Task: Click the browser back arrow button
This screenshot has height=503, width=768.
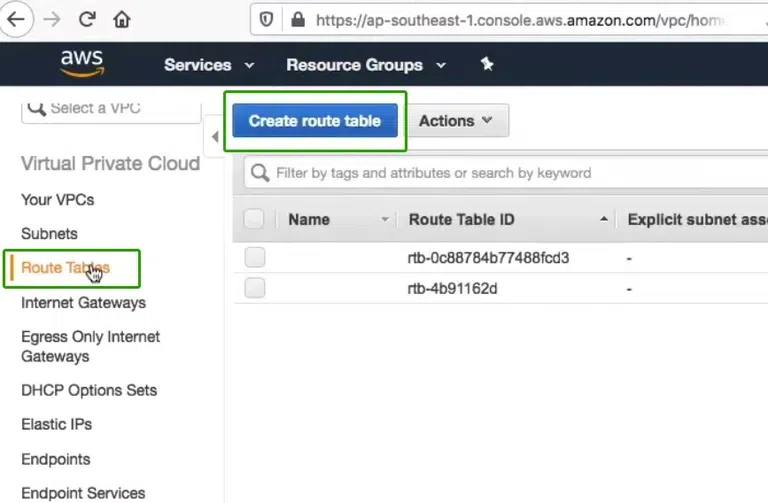Action: click(x=19, y=19)
